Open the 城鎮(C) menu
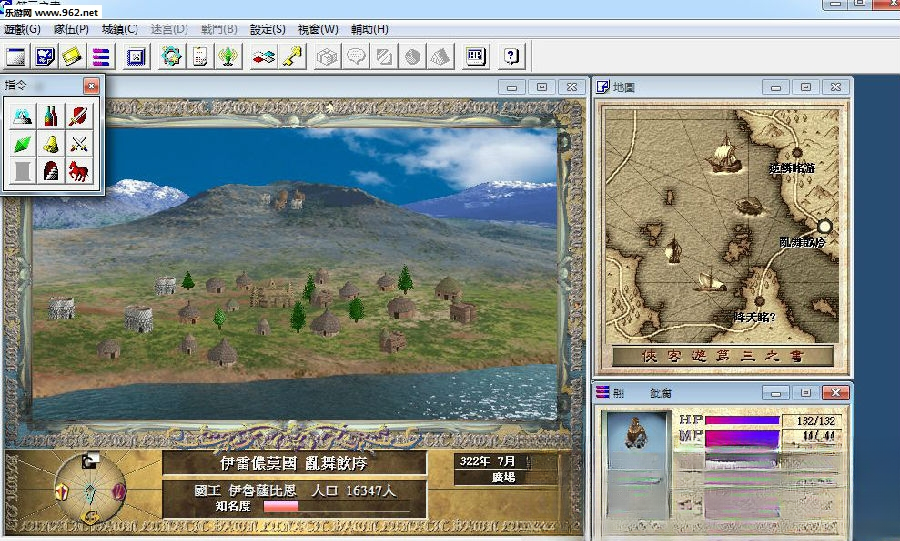Viewport: 900px width, 541px height. (119, 29)
